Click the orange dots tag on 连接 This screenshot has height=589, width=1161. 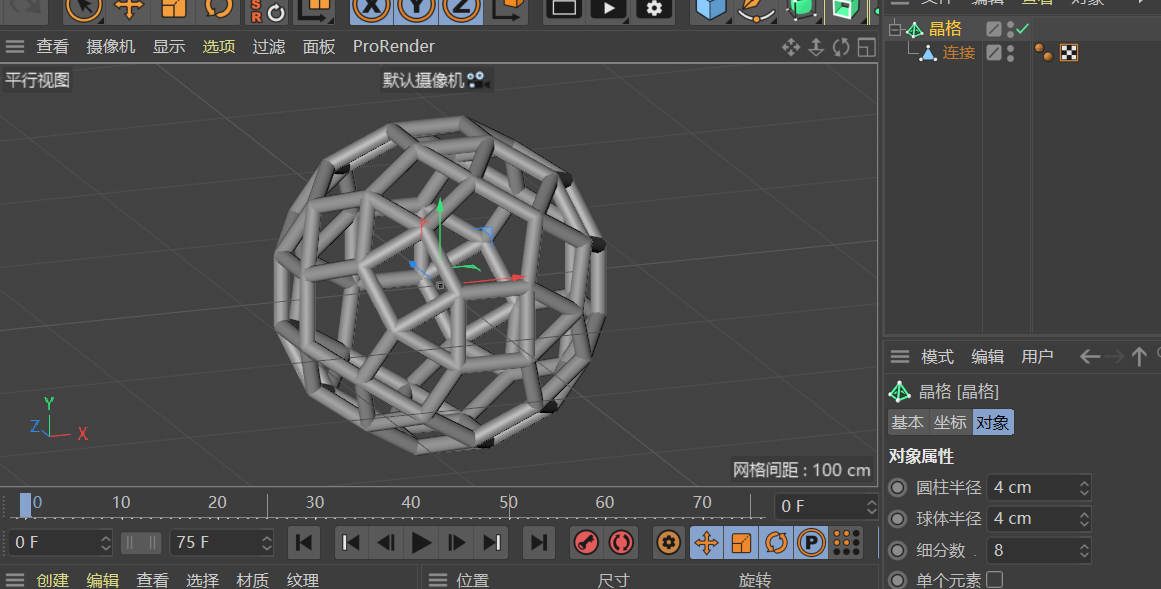click(x=1044, y=52)
